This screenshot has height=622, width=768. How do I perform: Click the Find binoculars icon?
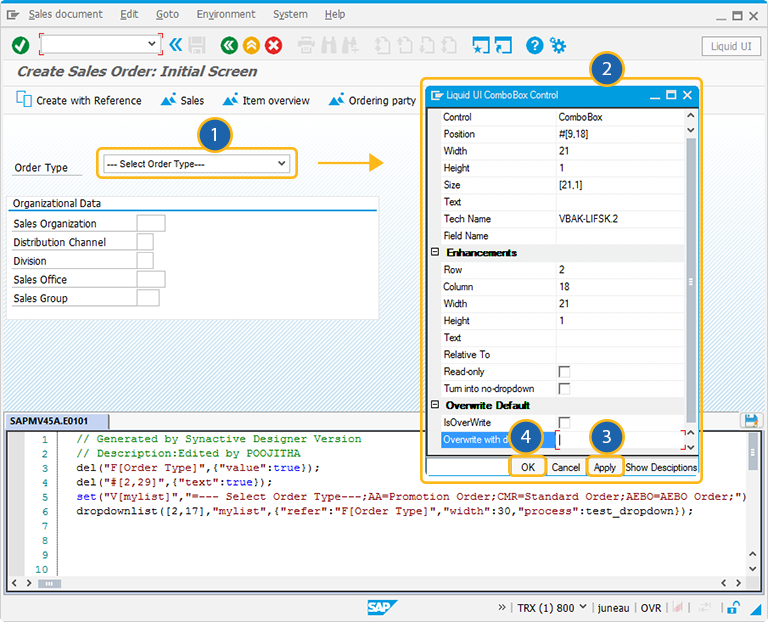click(x=329, y=46)
